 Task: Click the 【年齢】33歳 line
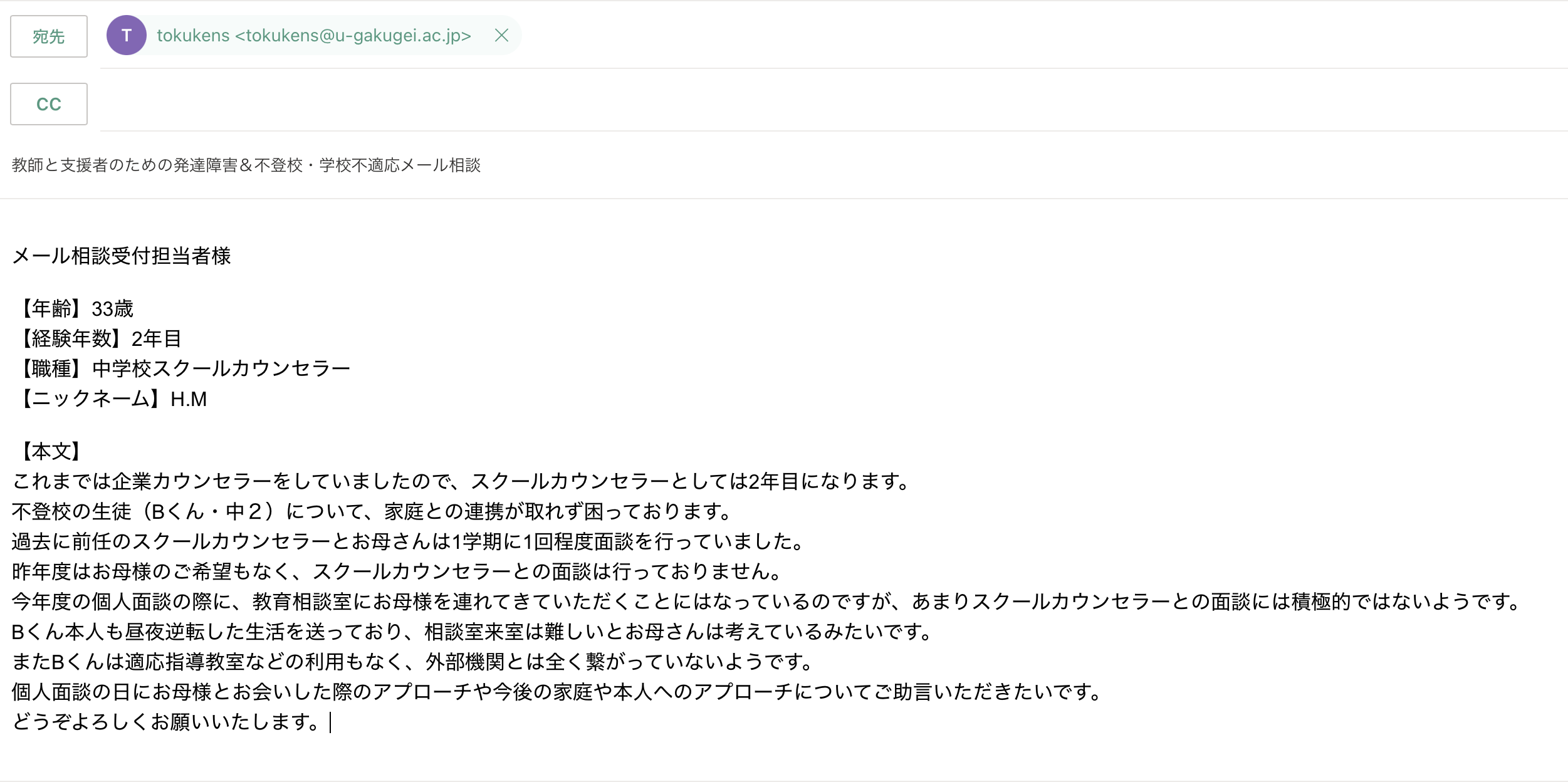click(x=76, y=308)
